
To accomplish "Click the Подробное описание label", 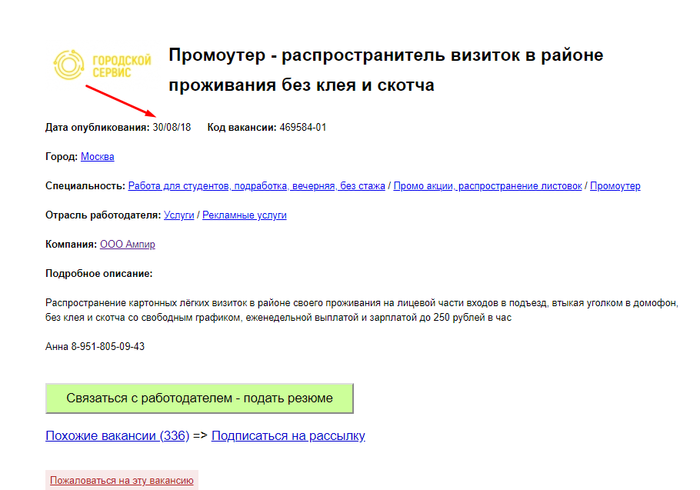I will (x=99, y=273).
